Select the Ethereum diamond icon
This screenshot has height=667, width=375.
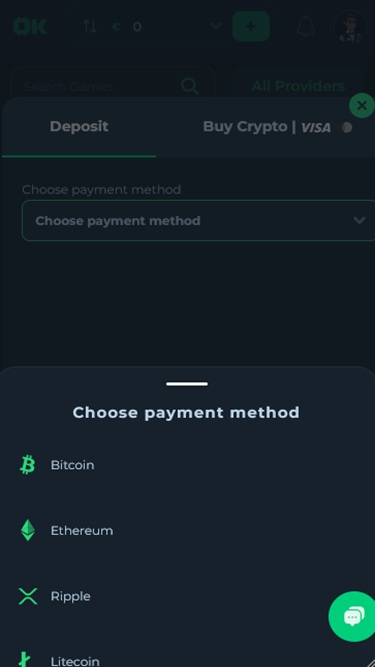pos(28,530)
